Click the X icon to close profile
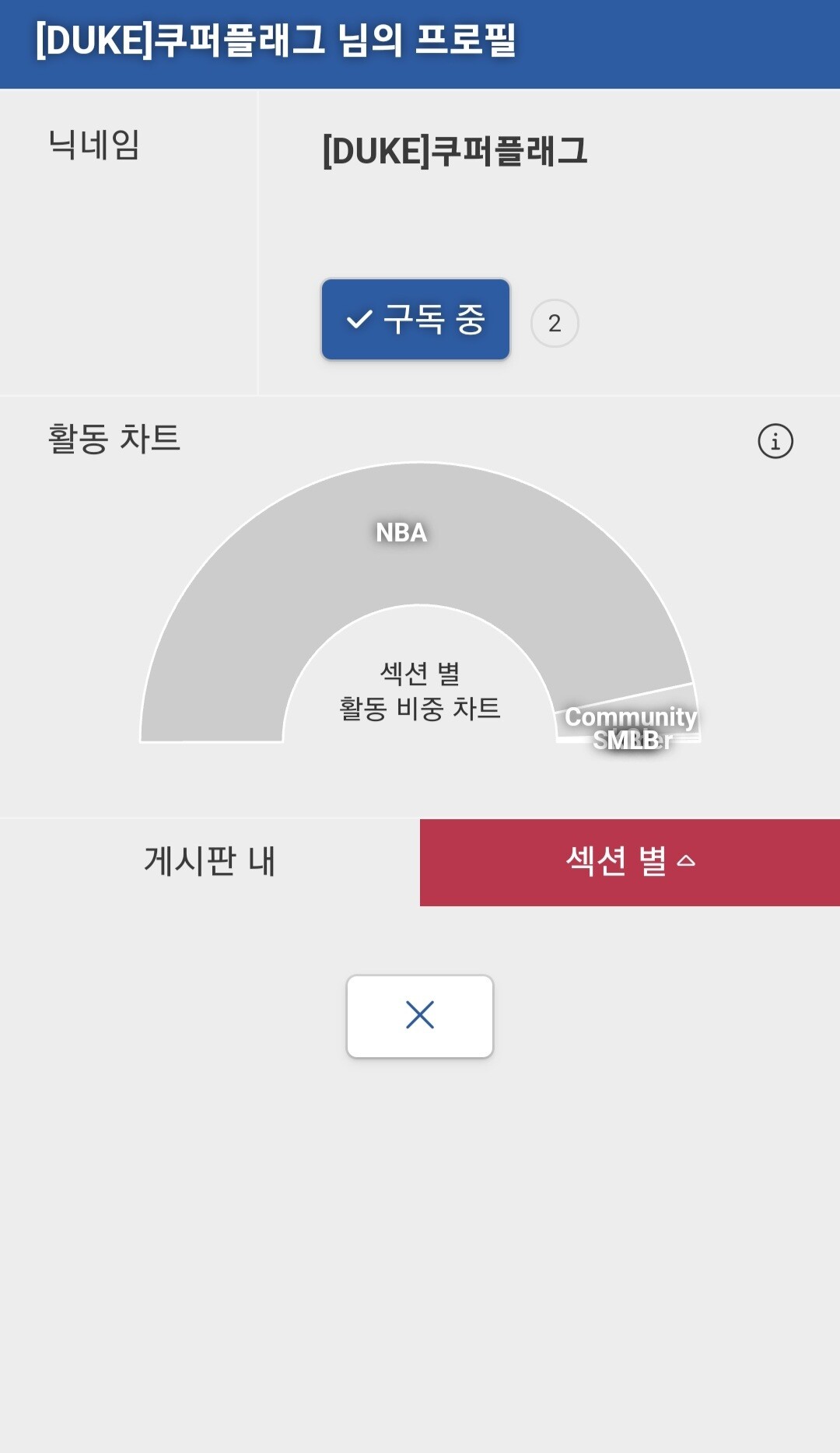 [x=420, y=1015]
